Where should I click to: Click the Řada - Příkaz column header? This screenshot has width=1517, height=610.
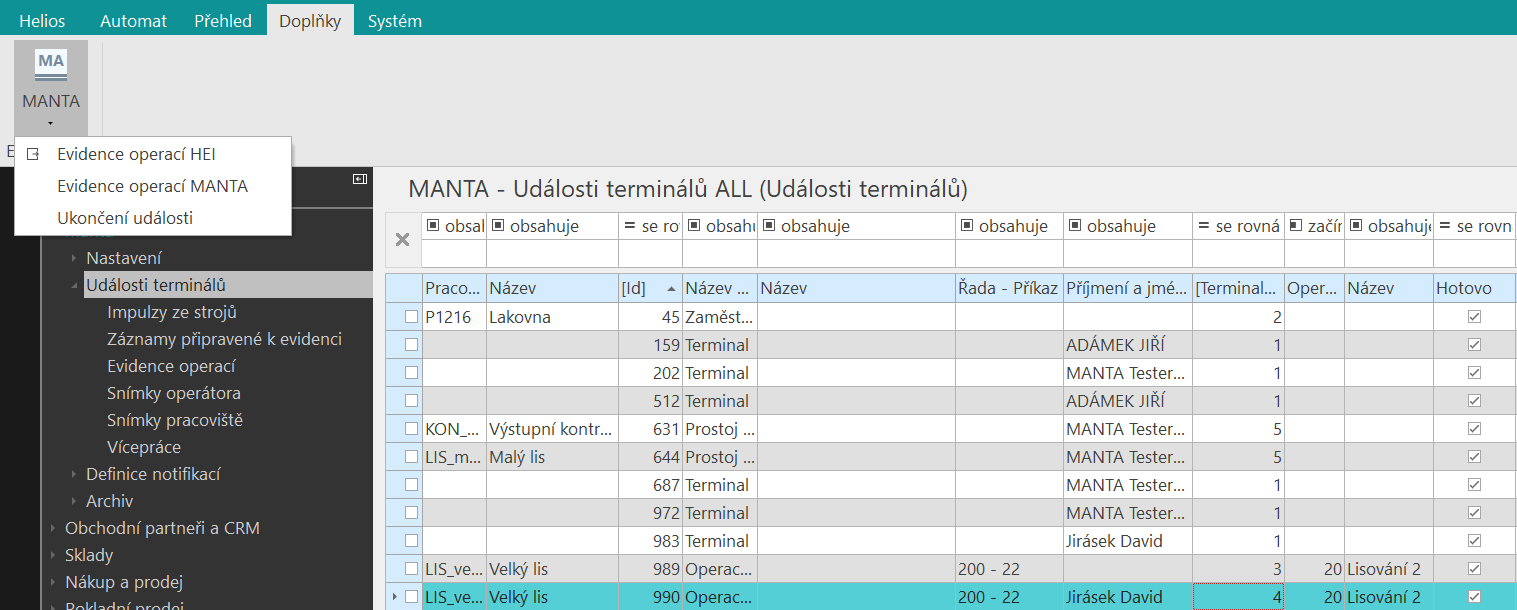coord(1008,288)
